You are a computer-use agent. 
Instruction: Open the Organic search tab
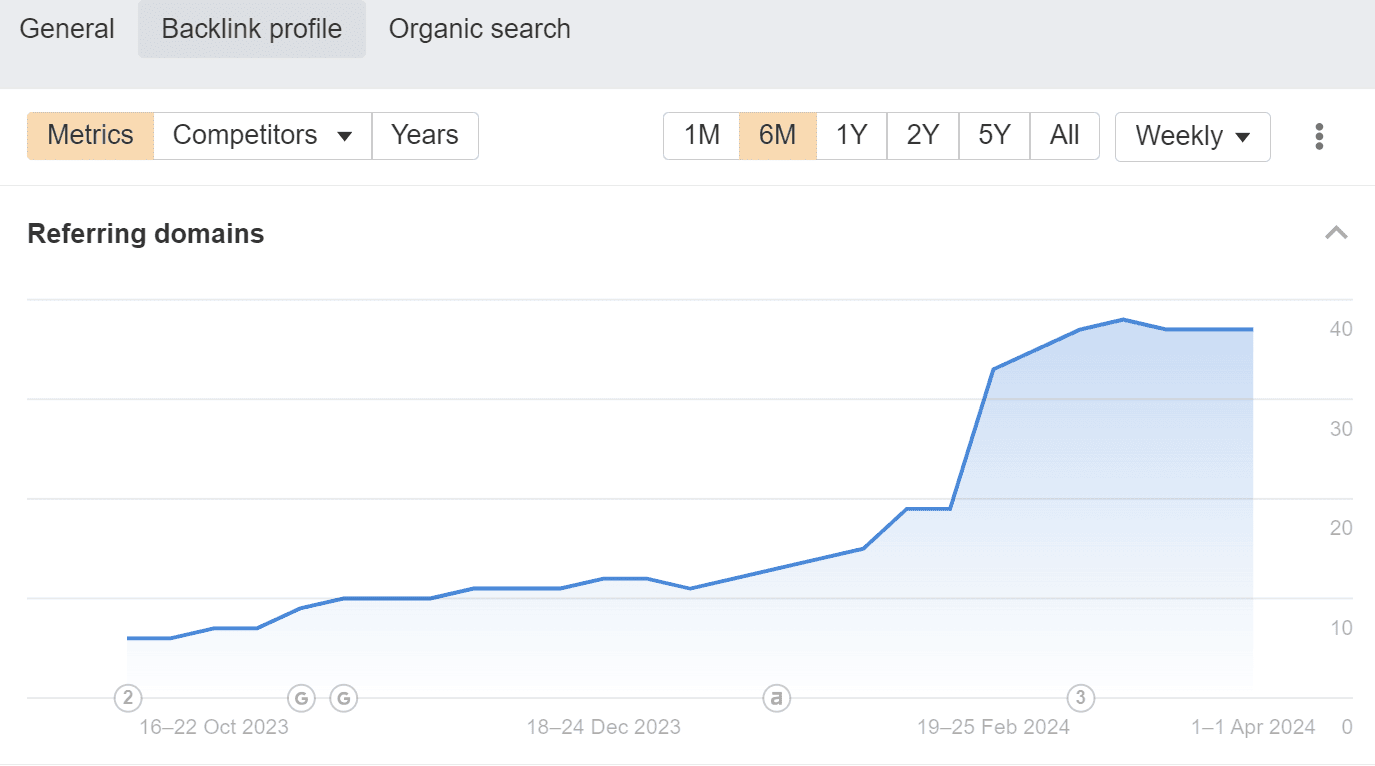480,29
